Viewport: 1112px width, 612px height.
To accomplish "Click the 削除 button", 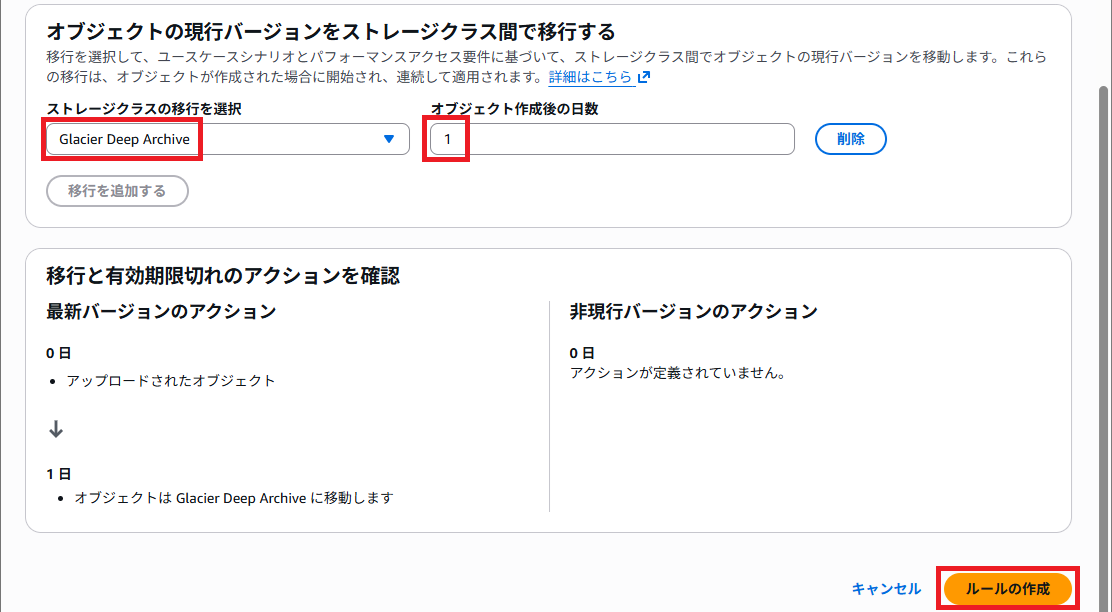I will coord(850,139).
